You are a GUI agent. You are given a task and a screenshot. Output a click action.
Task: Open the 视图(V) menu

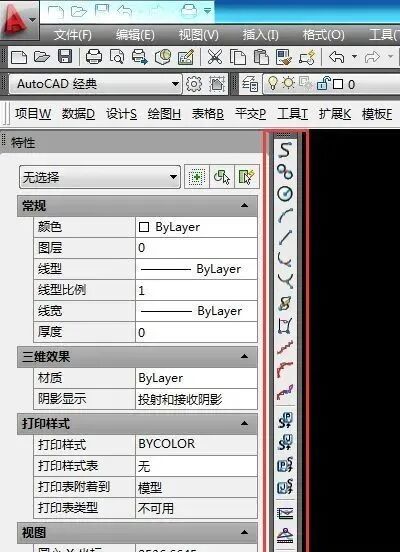pyautogui.click(x=198, y=35)
